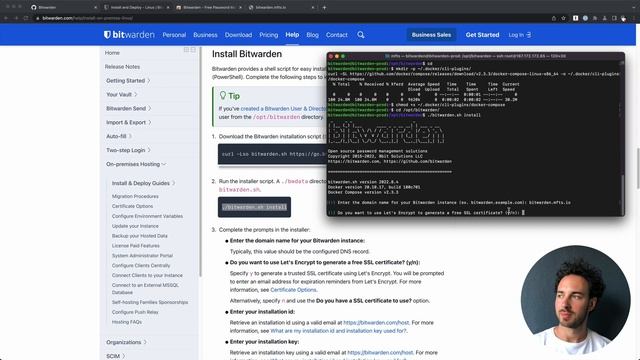The height and width of the screenshot is (360, 640).
Task: Switch to bitwarden.mfts.io browser tab
Action: point(282,7)
